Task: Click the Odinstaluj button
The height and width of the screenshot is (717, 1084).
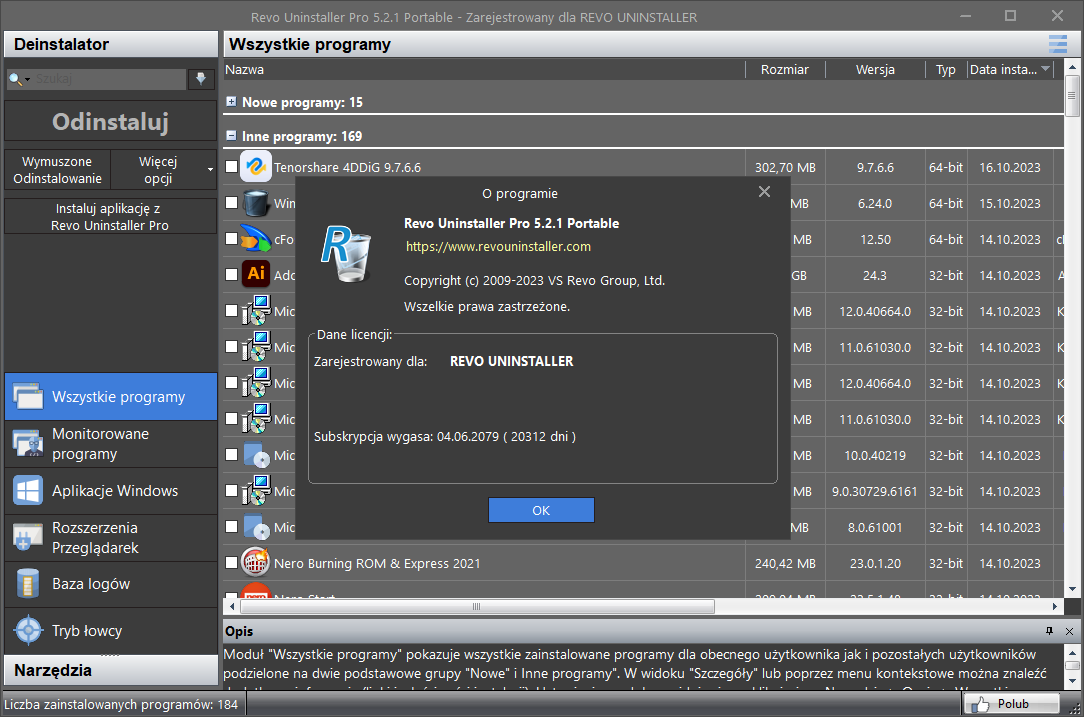Action: 111,122
